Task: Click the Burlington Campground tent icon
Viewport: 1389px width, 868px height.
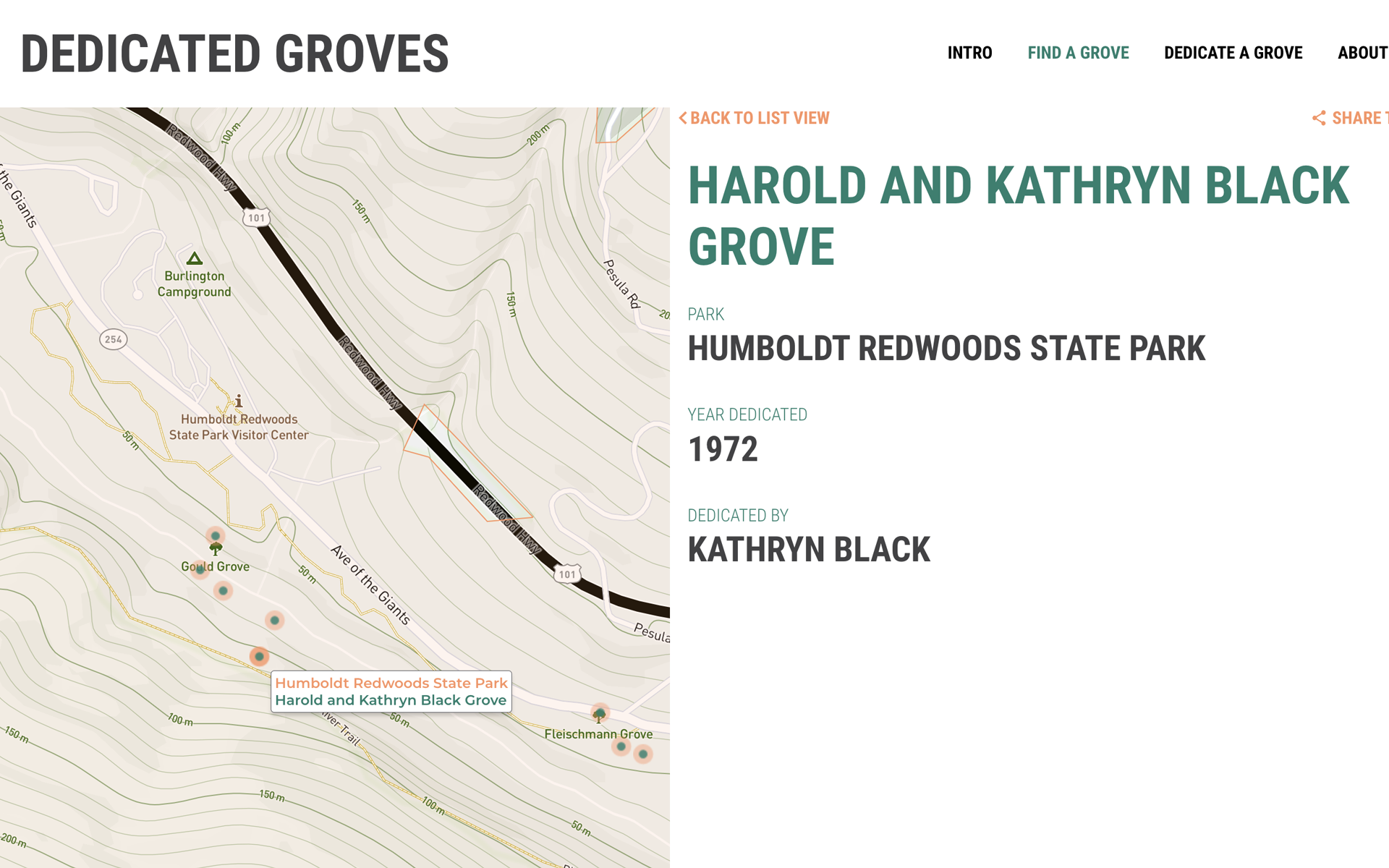Action: coord(194,258)
